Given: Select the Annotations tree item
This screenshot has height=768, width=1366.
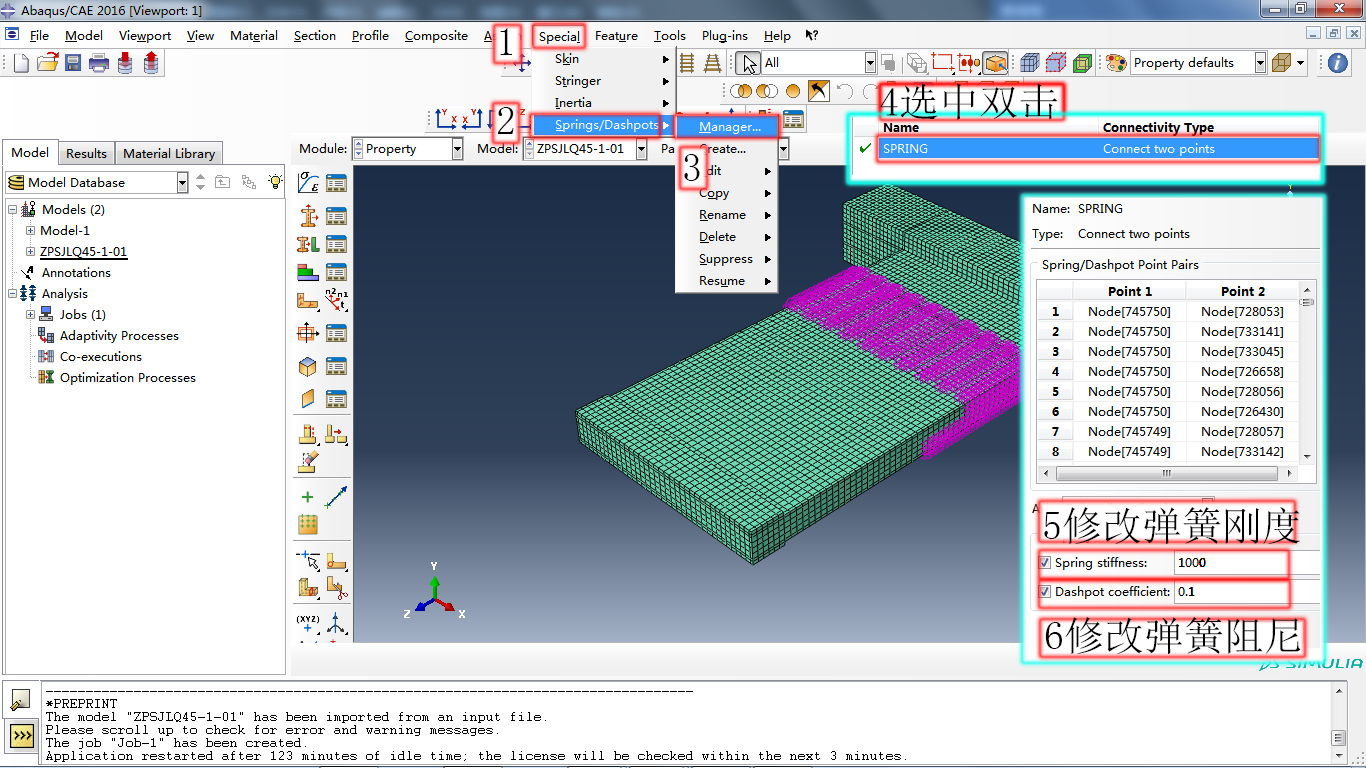Looking at the screenshot, I should click(76, 273).
